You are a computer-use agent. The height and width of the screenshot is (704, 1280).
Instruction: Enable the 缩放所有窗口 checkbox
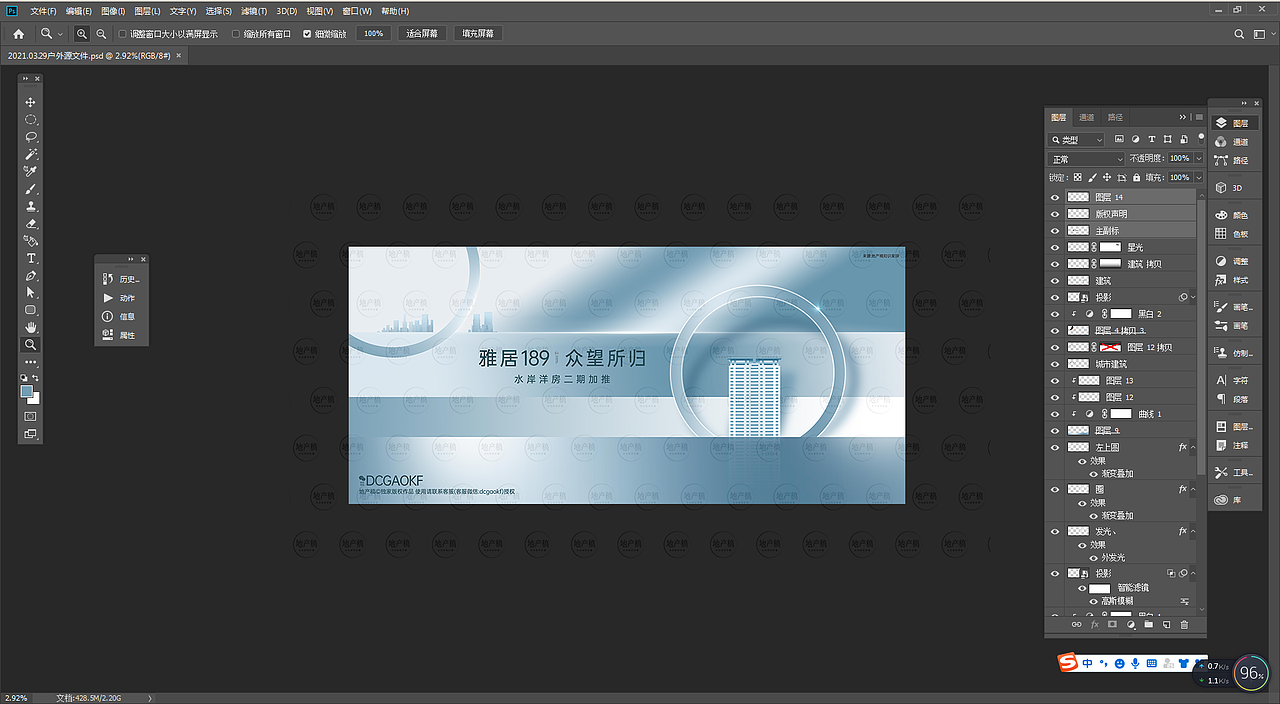coord(236,33)
